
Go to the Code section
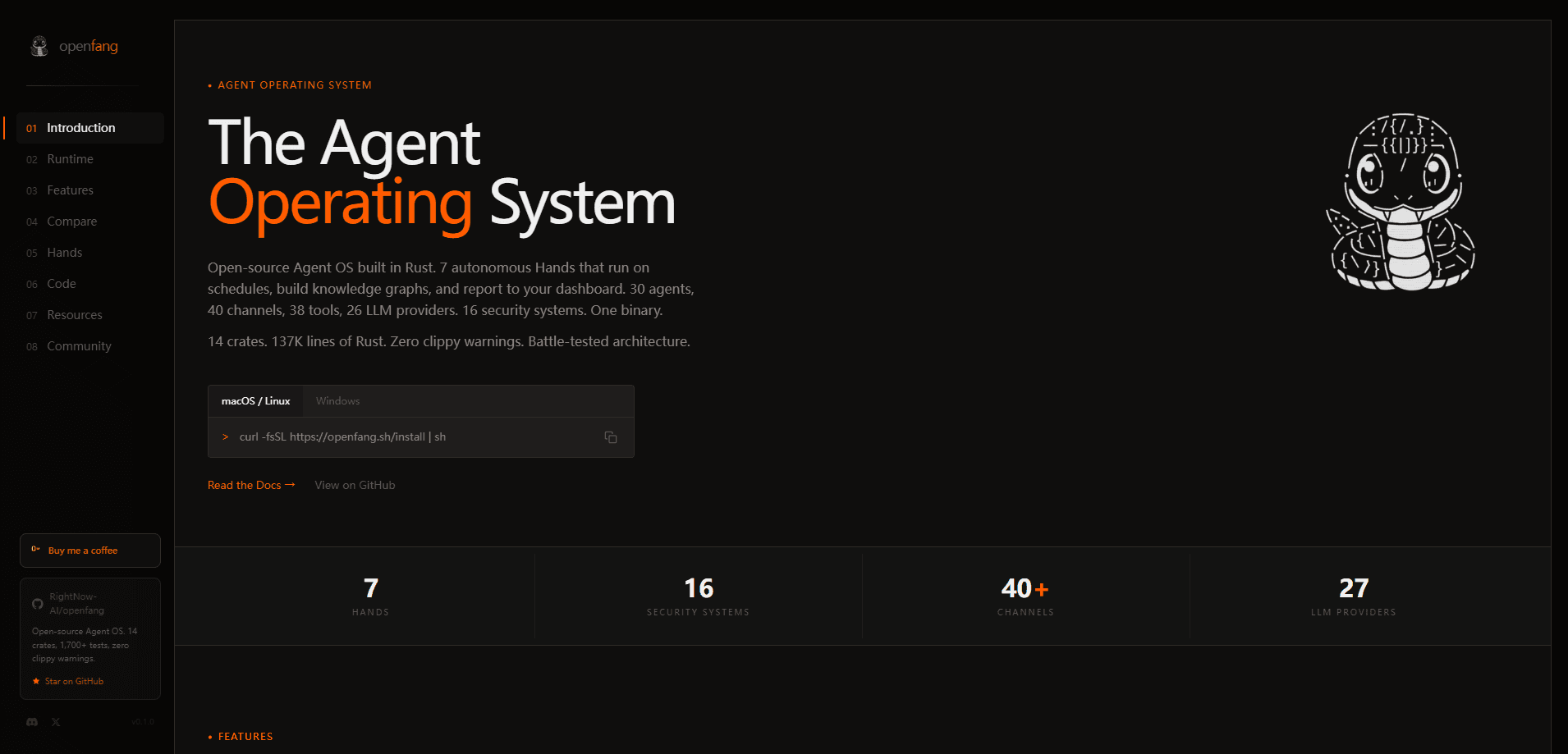tap(90, 284)
